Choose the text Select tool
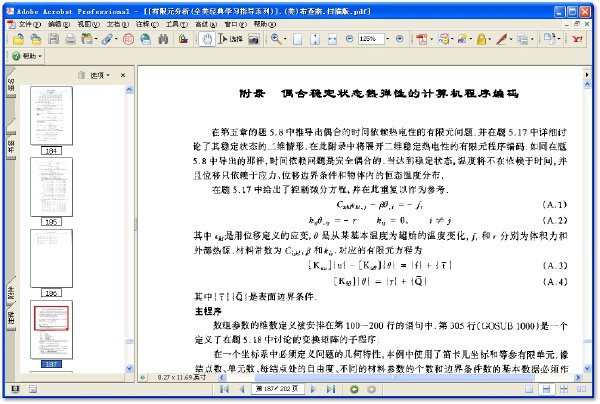Image resolution: width=600 pixels, height=404 pixels. 231,39
